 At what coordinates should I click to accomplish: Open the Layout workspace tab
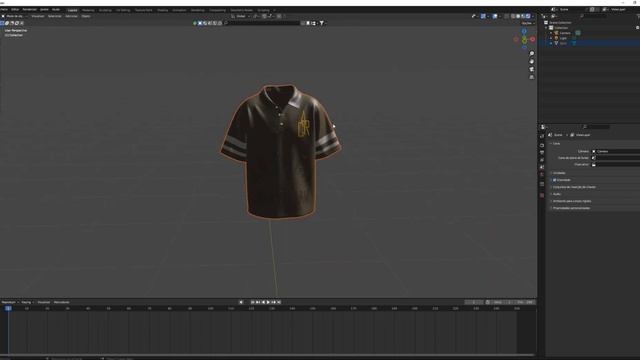point(73,10)
